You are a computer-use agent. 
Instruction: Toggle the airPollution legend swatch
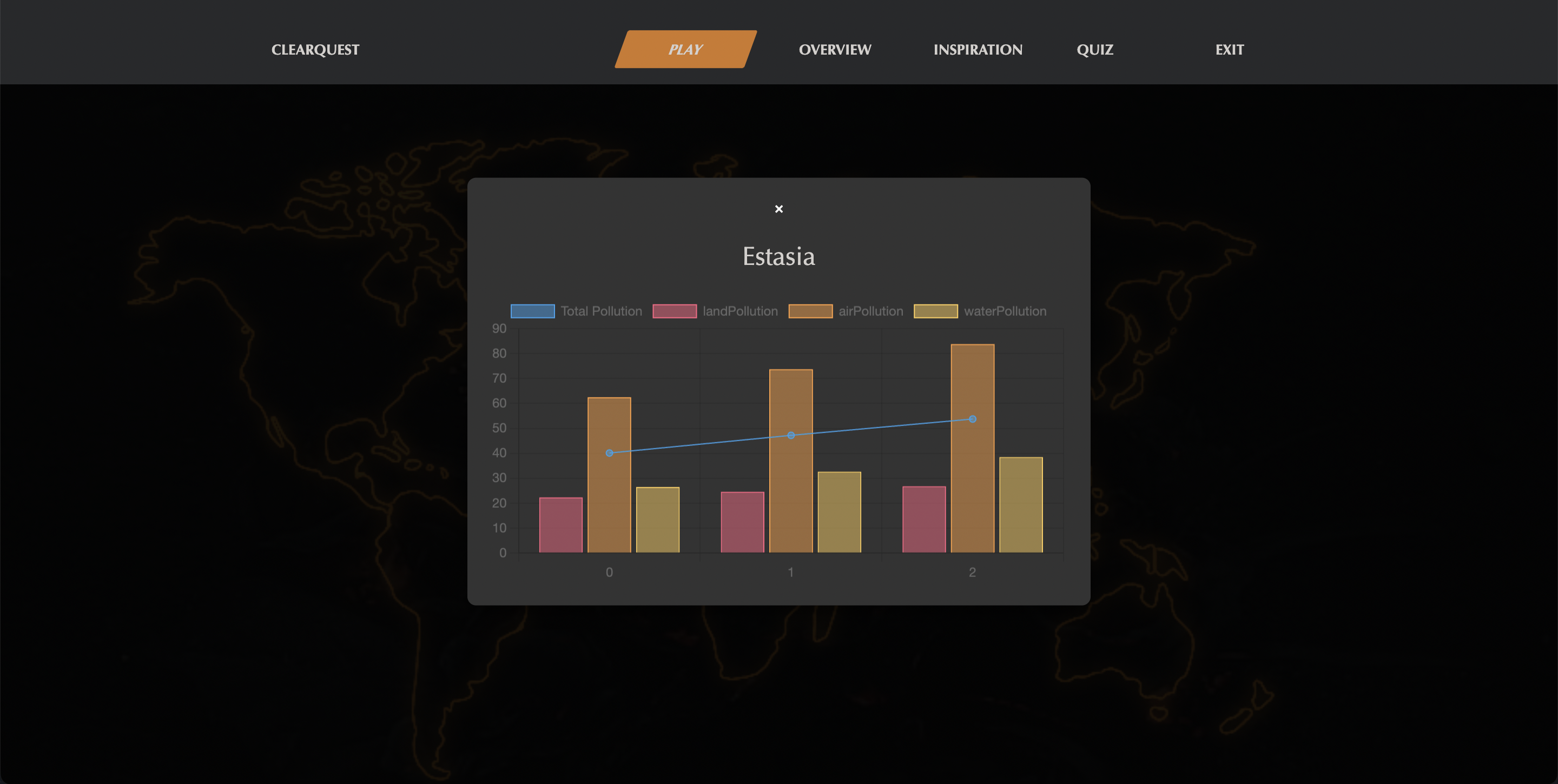pos(810,311)
